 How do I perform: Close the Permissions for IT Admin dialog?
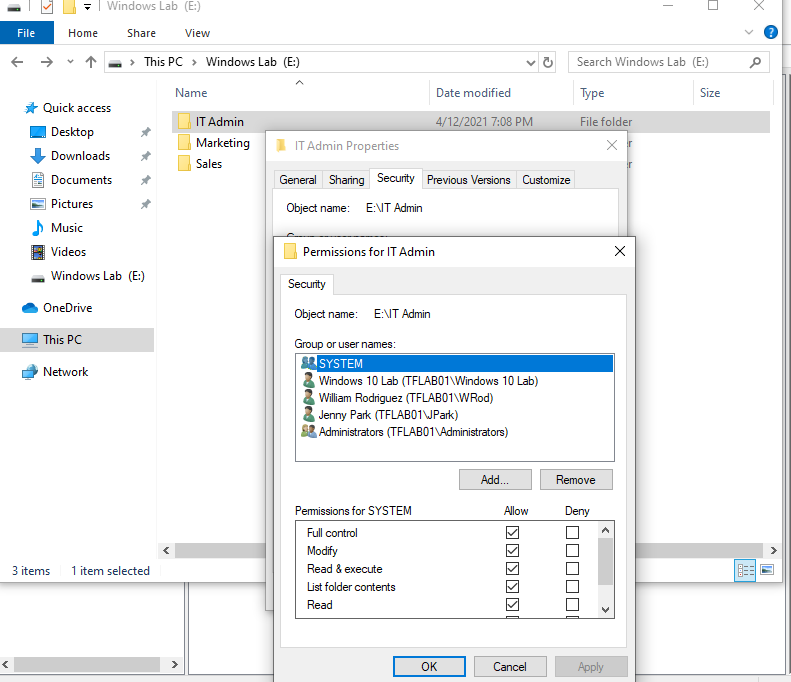(x=620, y=251)
